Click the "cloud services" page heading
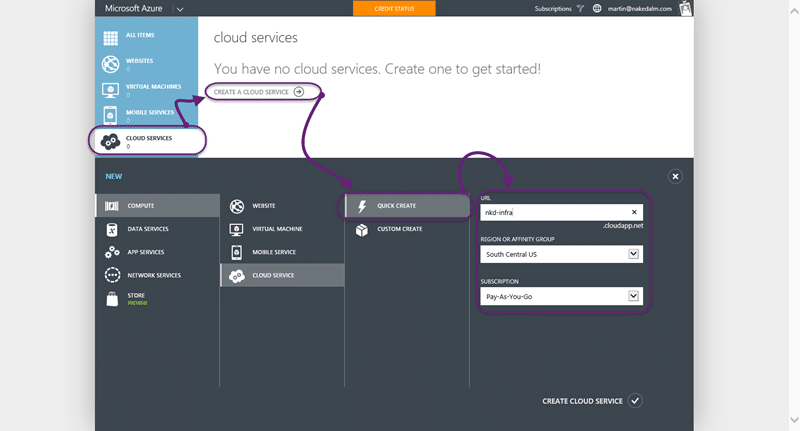 [x=256, y=38]
